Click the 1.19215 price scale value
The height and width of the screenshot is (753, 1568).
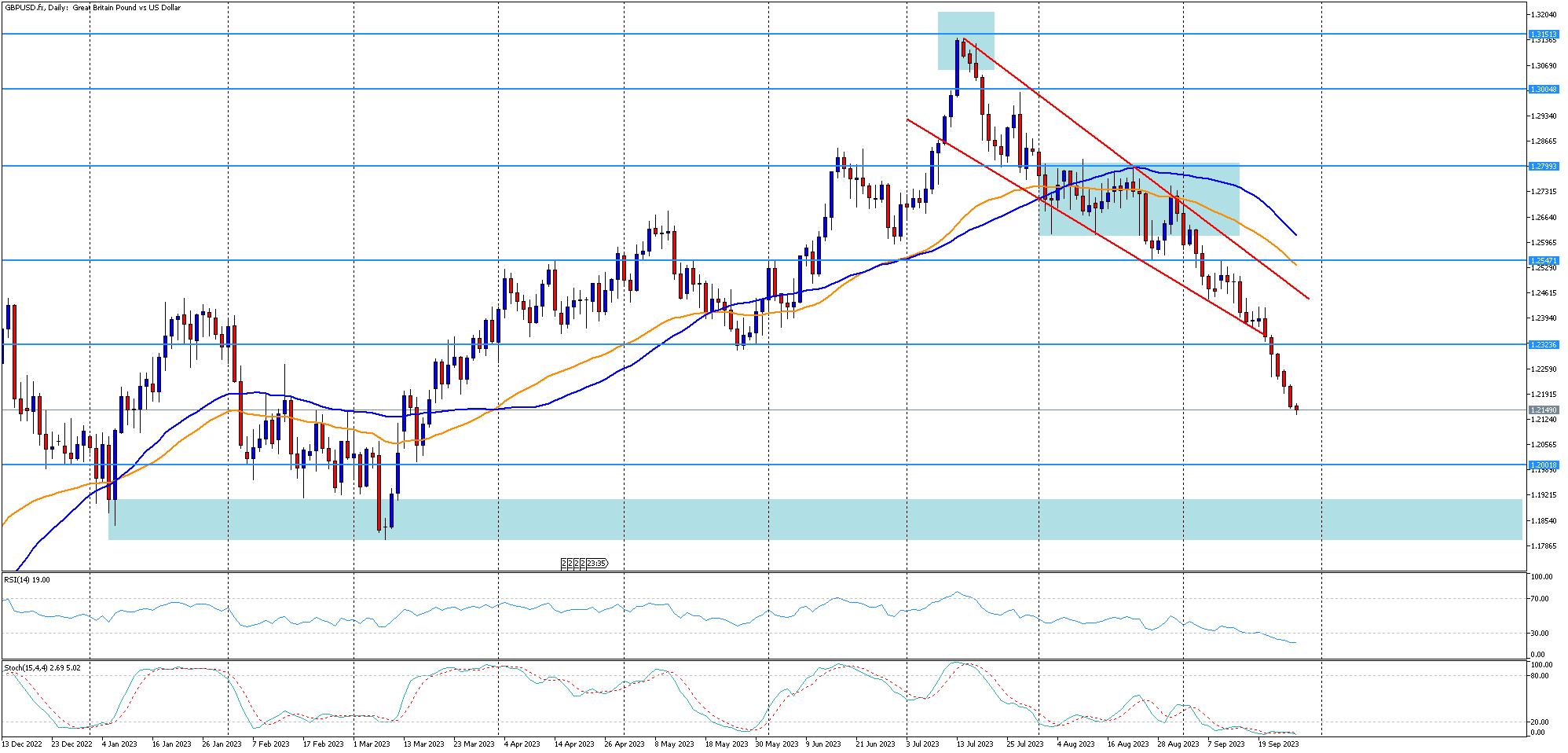(x=1544, y=495)
